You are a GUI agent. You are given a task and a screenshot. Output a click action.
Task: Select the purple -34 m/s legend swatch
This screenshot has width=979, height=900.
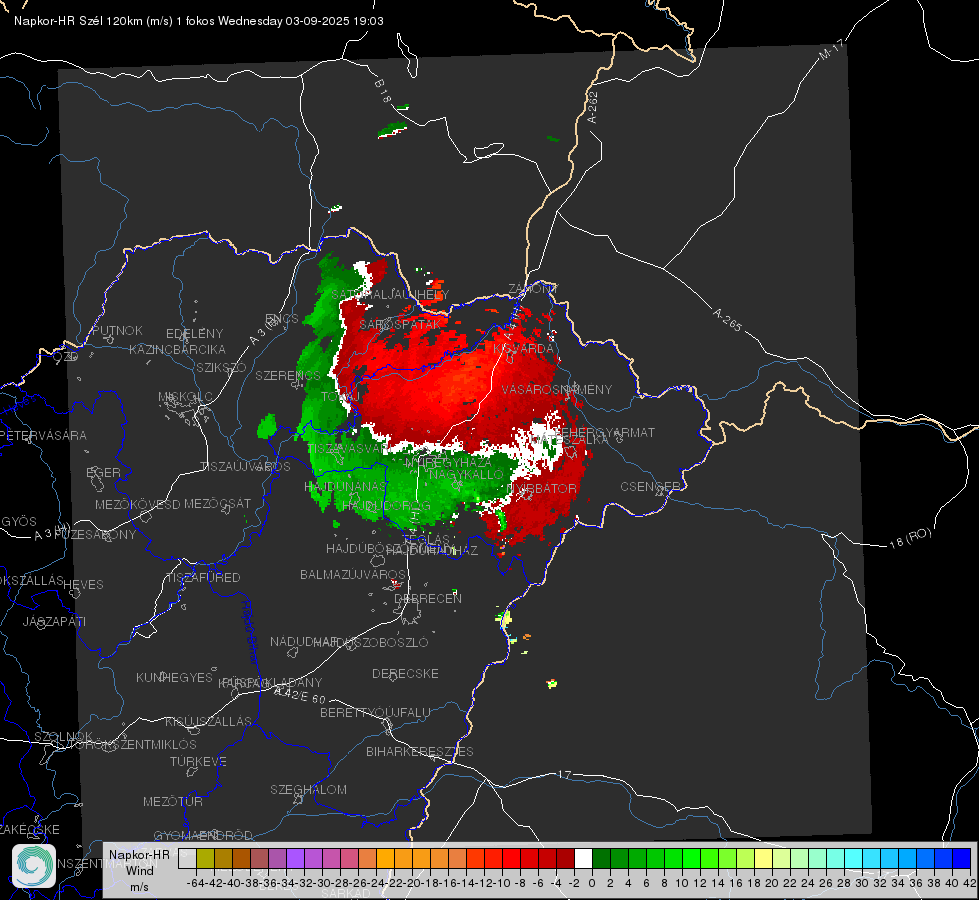click(295, 858)
